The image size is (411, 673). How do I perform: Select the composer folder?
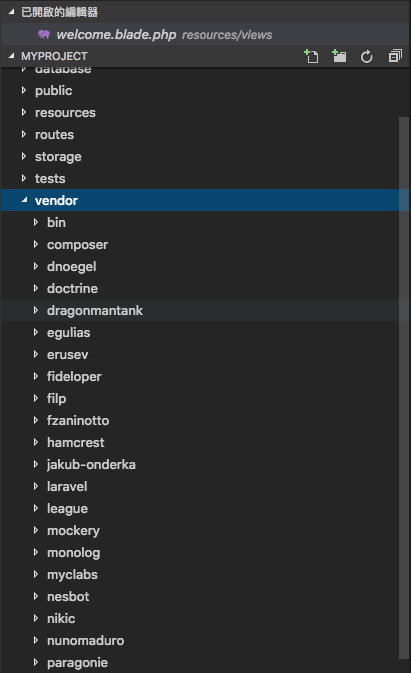click(x=204, y=244)
